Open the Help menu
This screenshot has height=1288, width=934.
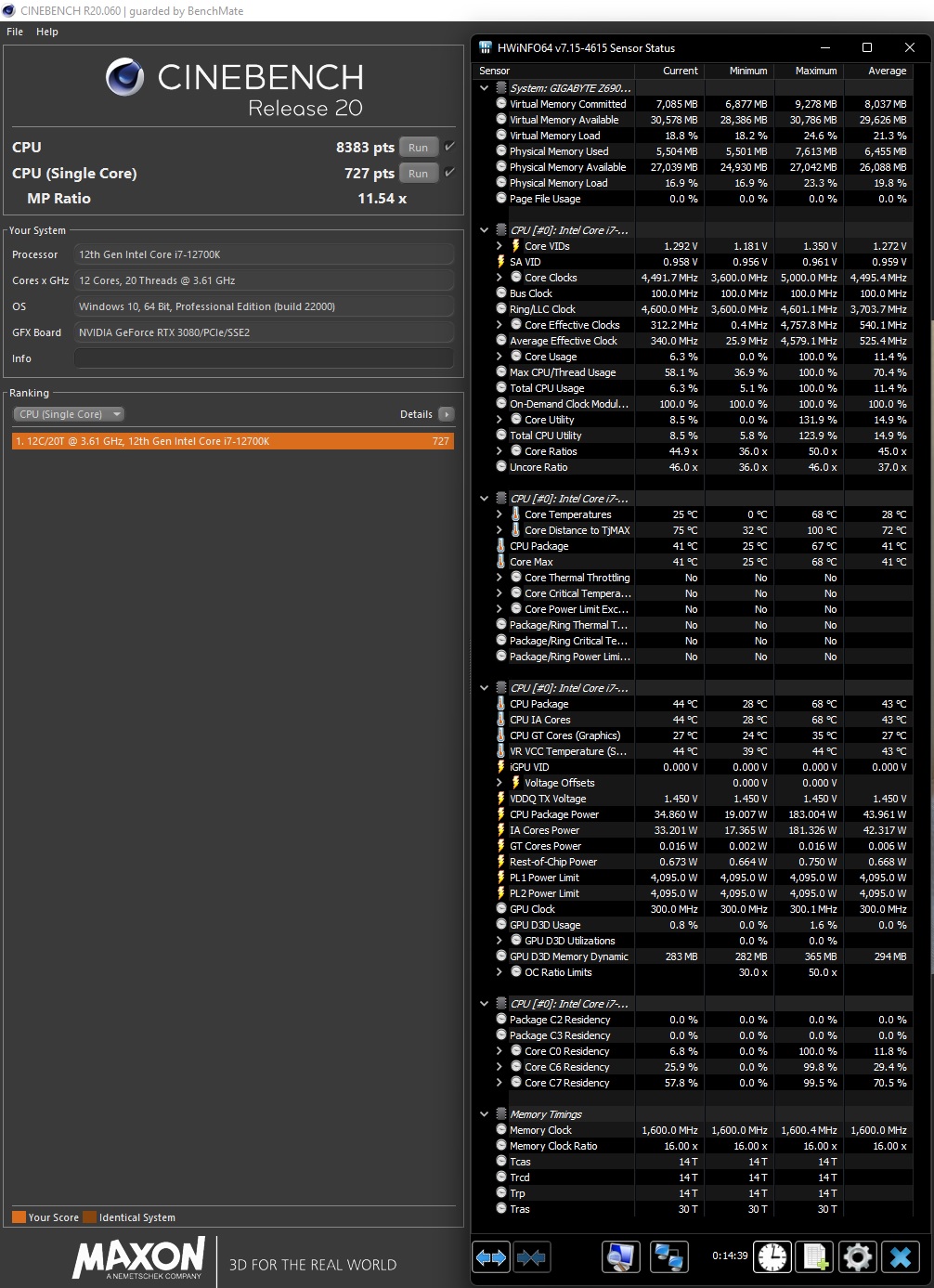(47, 32)
